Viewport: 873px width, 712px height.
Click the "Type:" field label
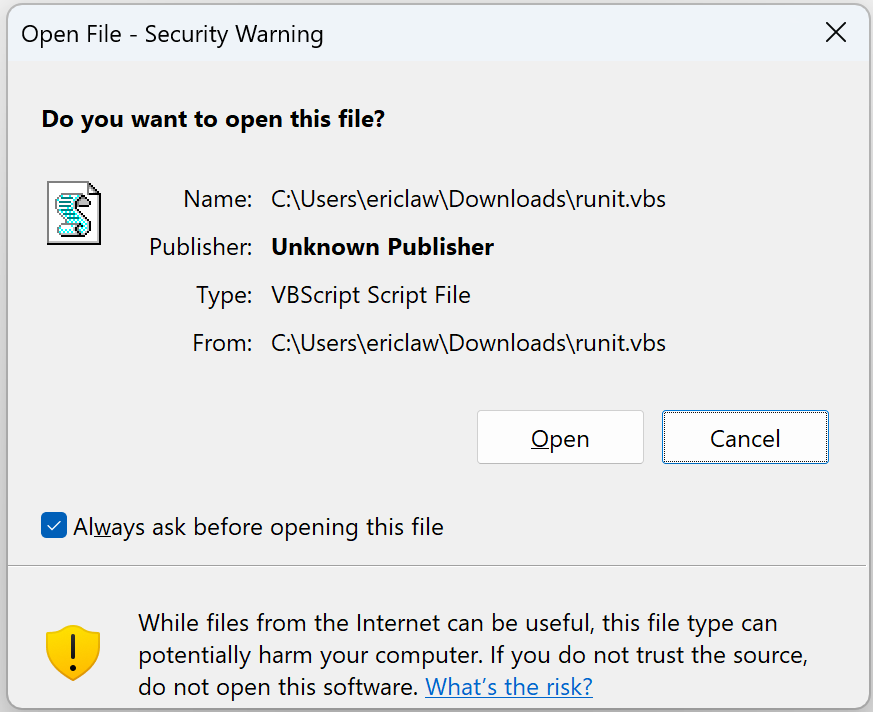click(224, 295)
